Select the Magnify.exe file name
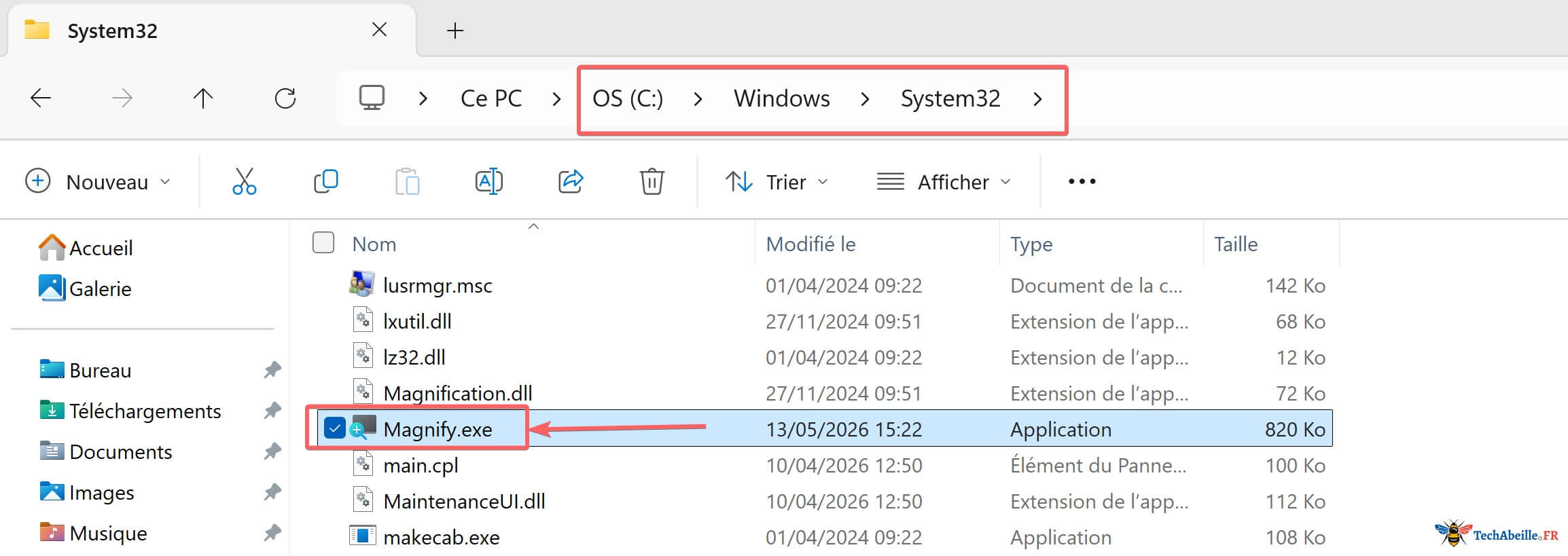The width and height of the screenshot is (1568, 556). click(x=438, y=429)
